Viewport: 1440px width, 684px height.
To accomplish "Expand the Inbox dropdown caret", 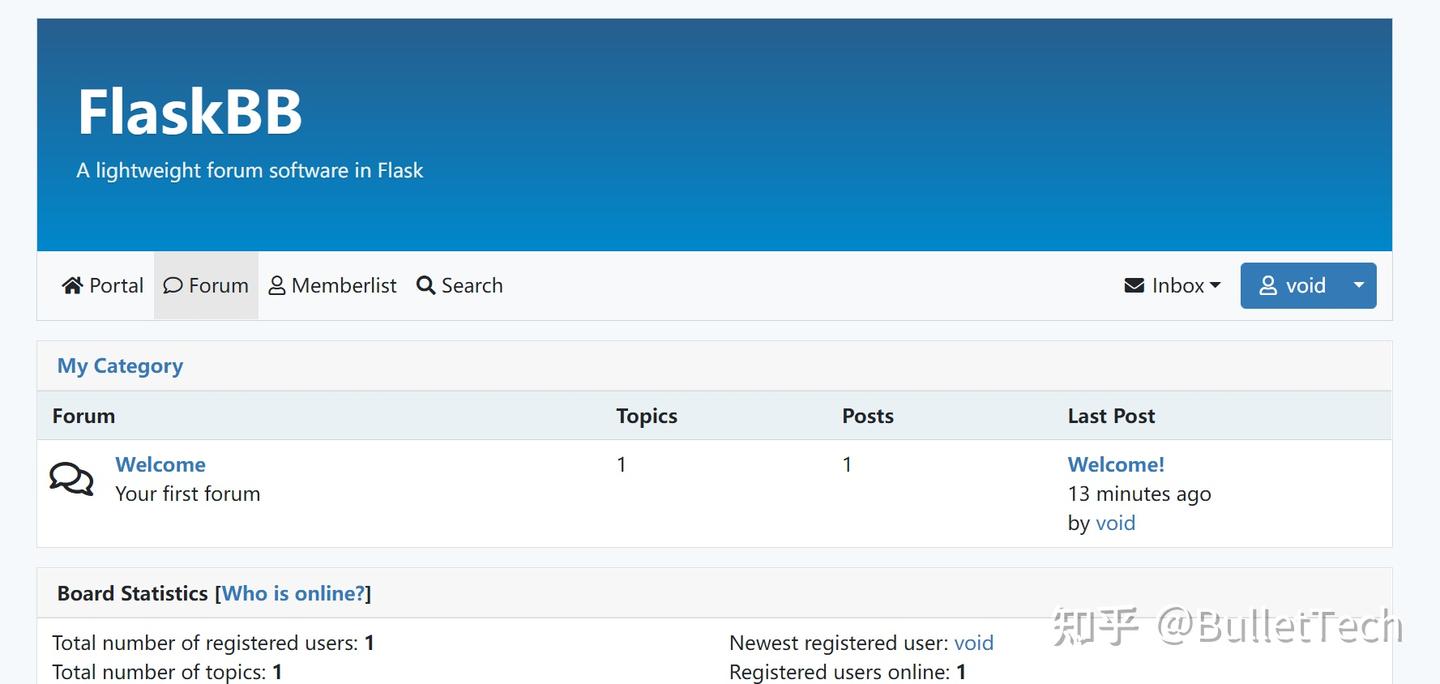I will point(1215,286).
